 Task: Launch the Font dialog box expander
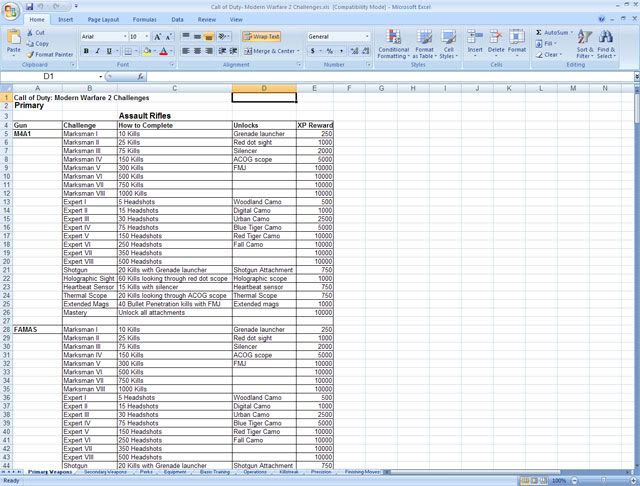172,64
